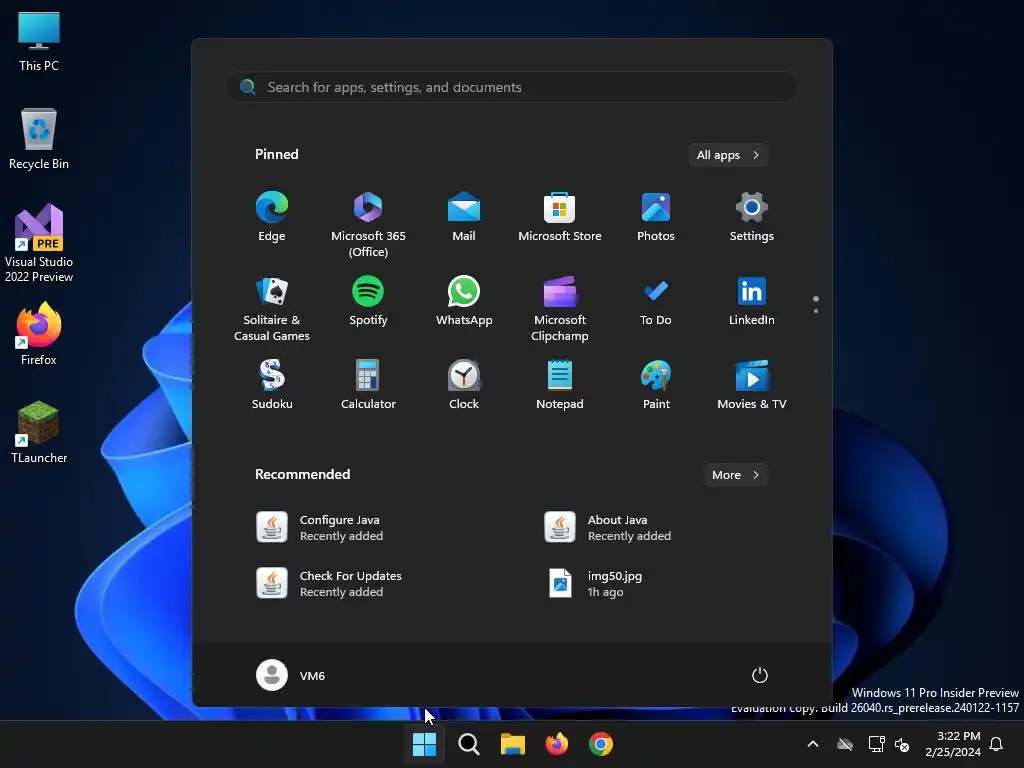
Task: Go to next pinned apps page dot
Action: click(816, 311)
